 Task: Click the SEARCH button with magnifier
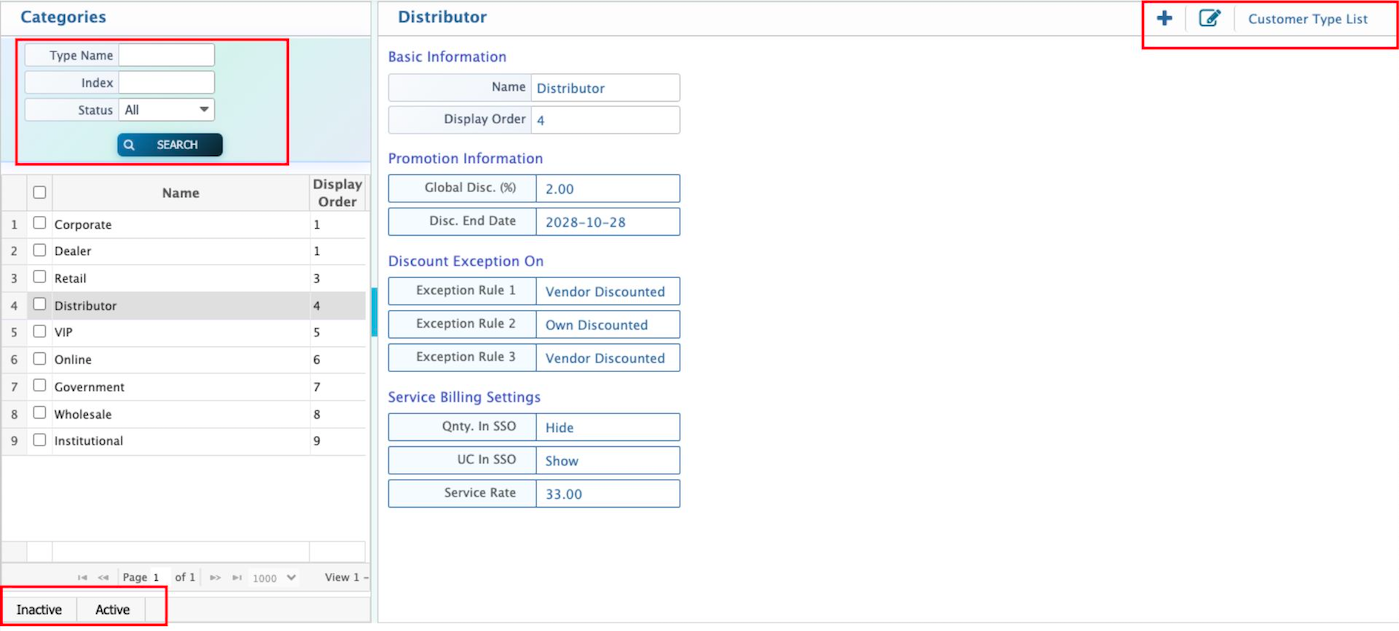[x=170, y=145]
